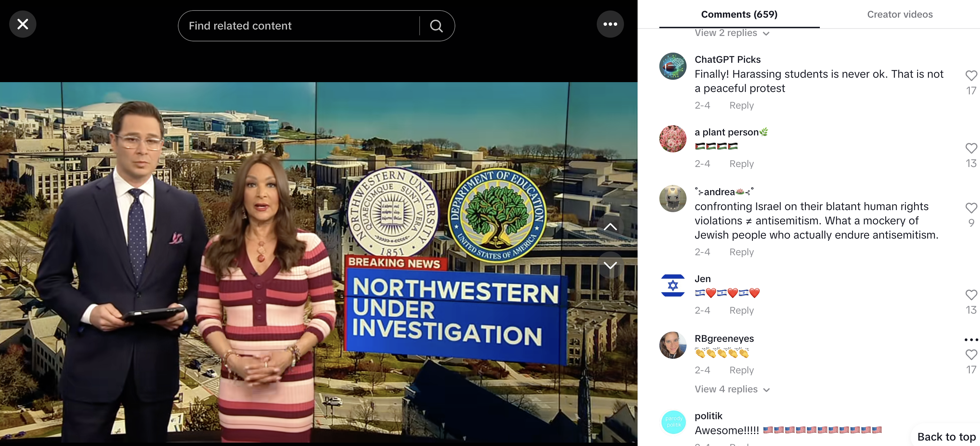
Task: Open Jen's Israeli flag avatar
Action: click(673, 286)
